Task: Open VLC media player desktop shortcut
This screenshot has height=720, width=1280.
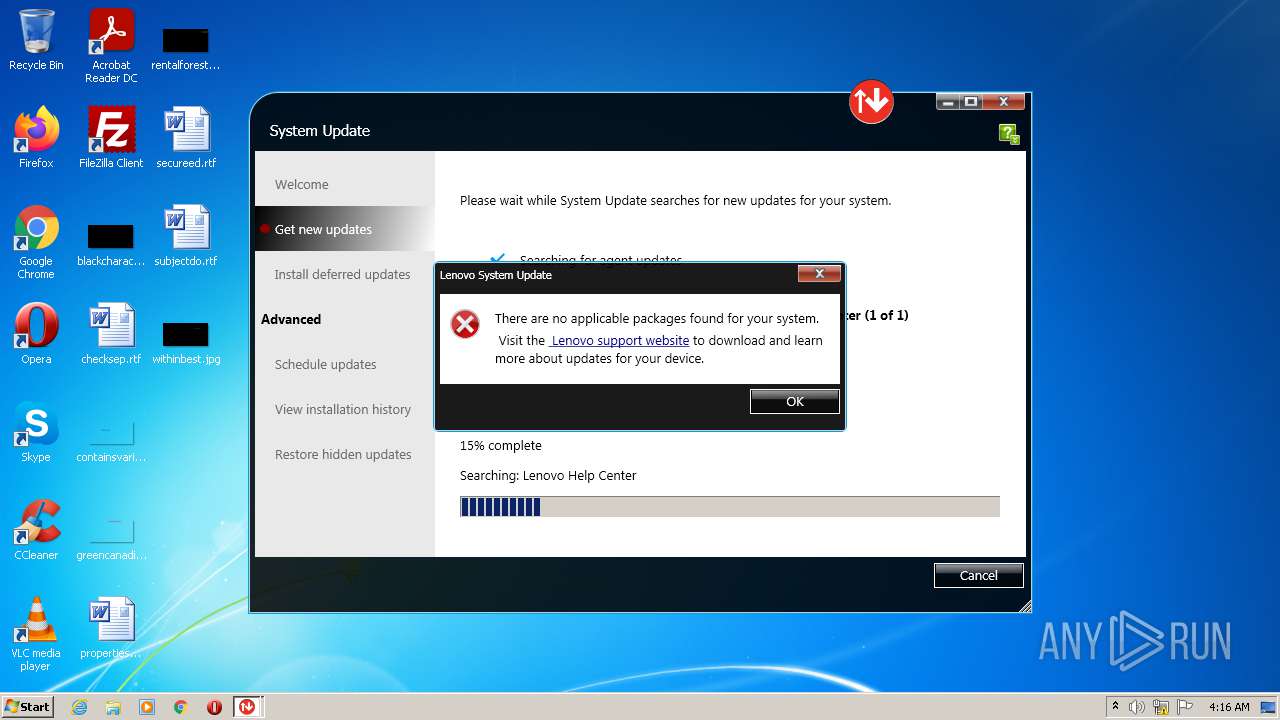Action: point(36,634)
